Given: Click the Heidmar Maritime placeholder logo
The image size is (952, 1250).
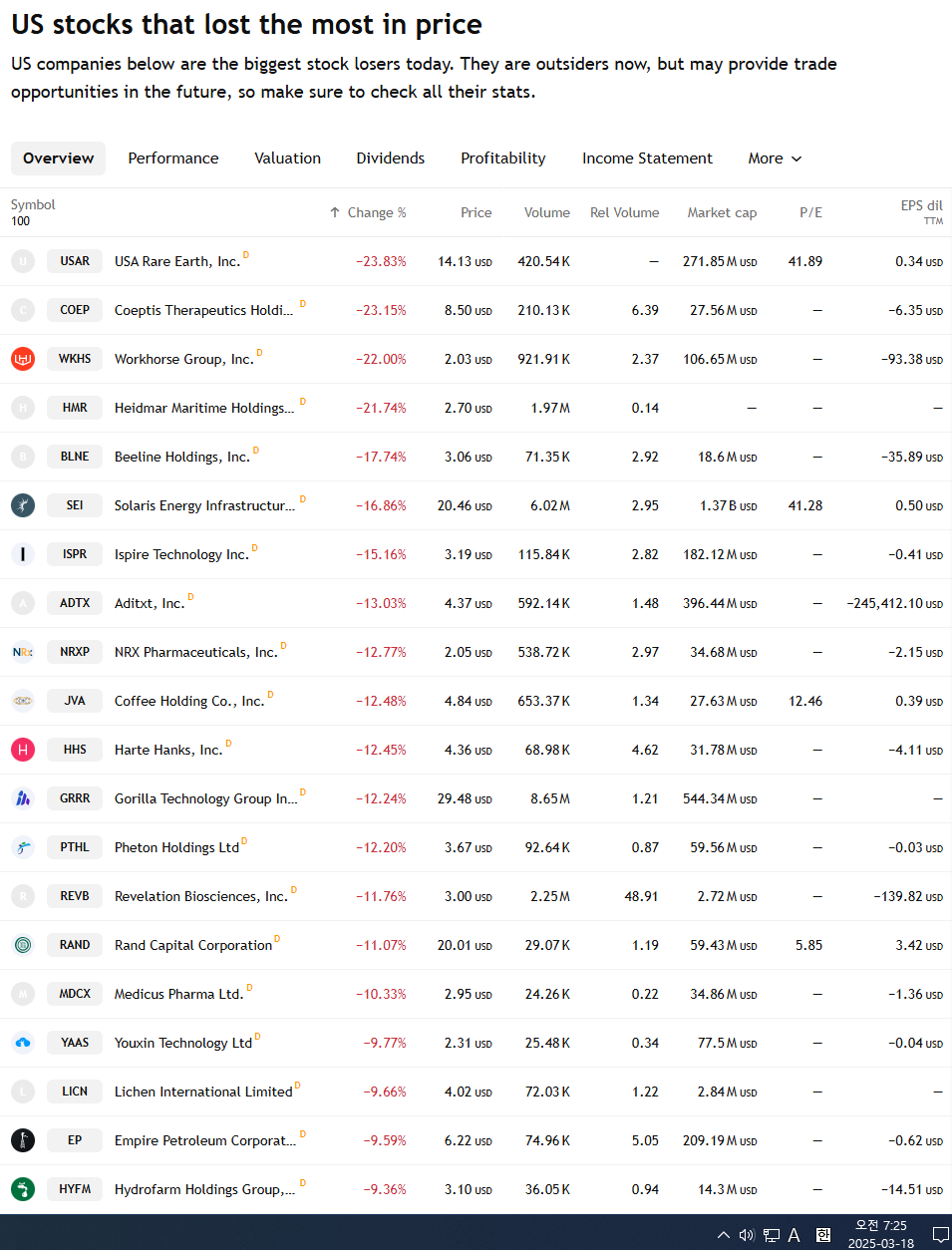Looking at the screenshot, I should tap(23, 408).
